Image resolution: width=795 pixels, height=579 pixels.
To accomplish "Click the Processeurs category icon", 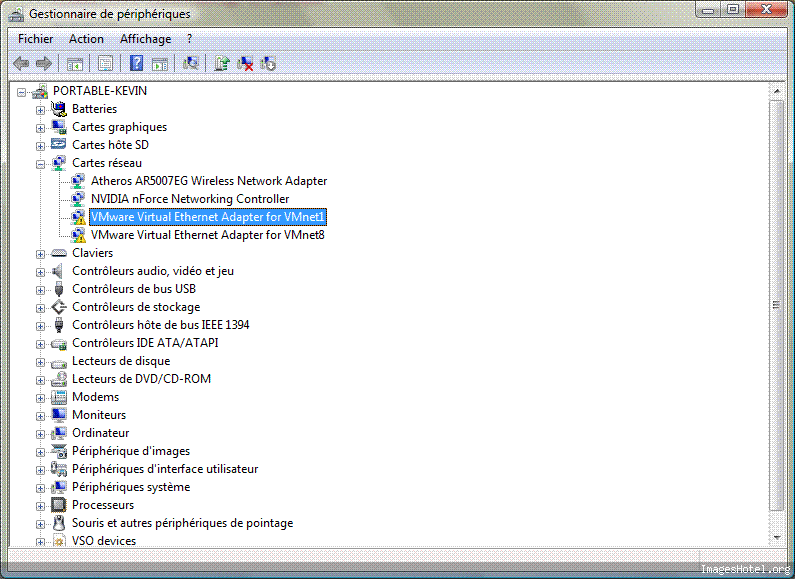I will coord(59,504).
